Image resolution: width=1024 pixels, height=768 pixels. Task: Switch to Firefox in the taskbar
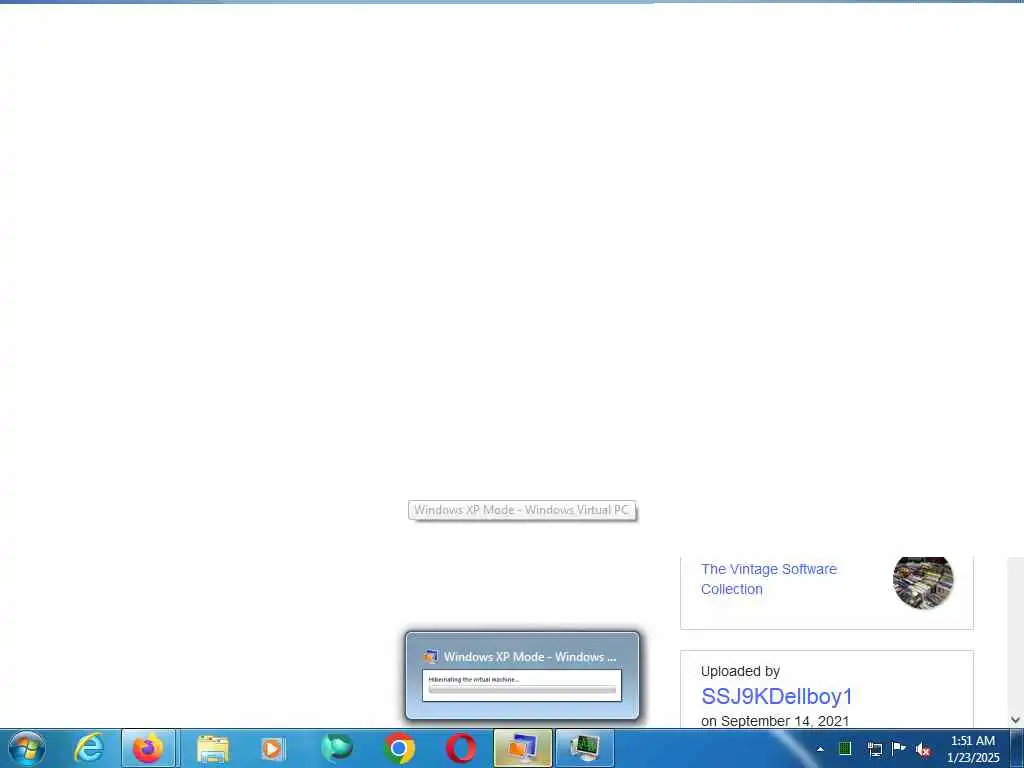point(148,748)
